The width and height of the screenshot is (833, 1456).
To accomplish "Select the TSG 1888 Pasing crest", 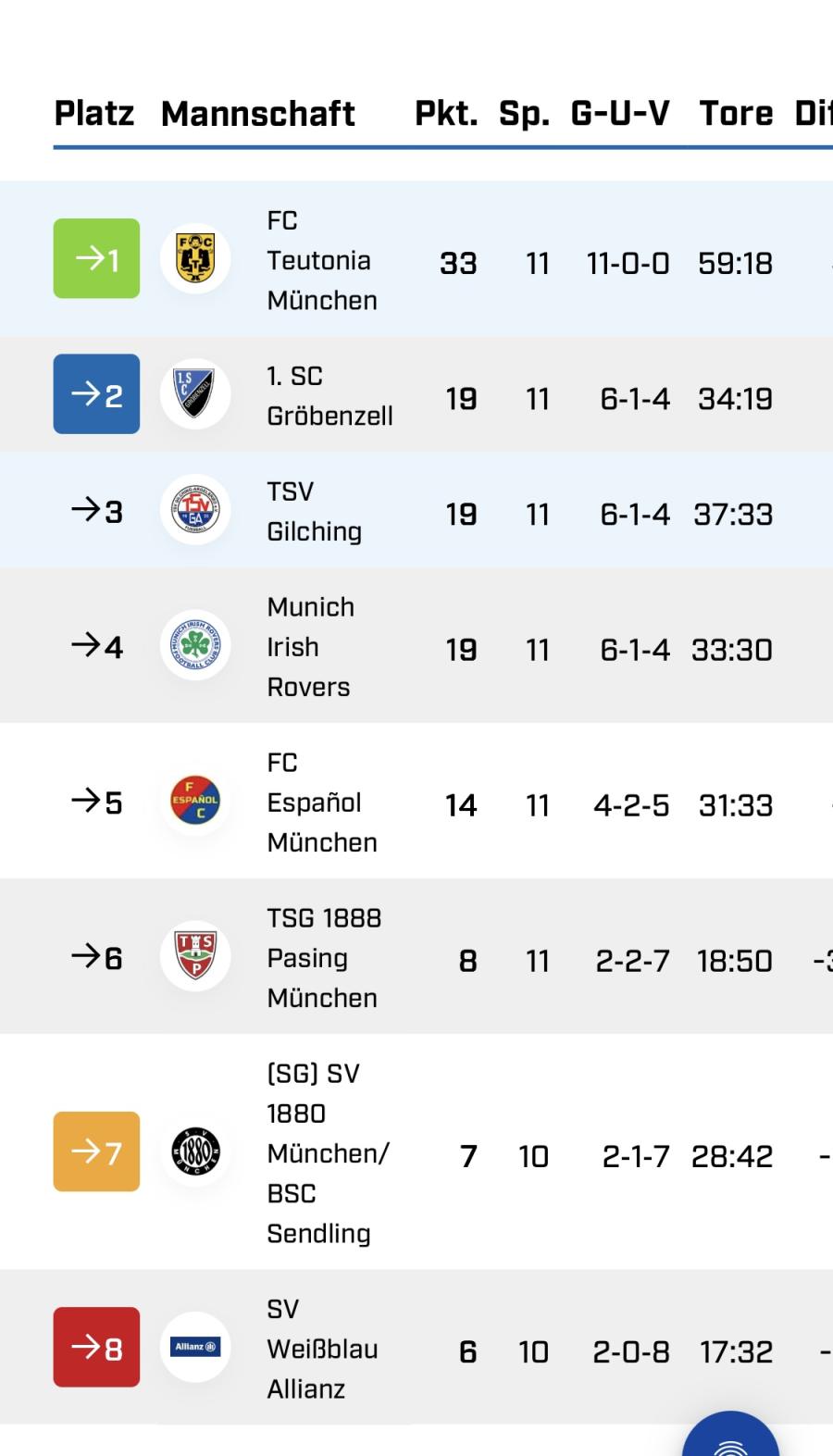I will (x=195, y=956).
